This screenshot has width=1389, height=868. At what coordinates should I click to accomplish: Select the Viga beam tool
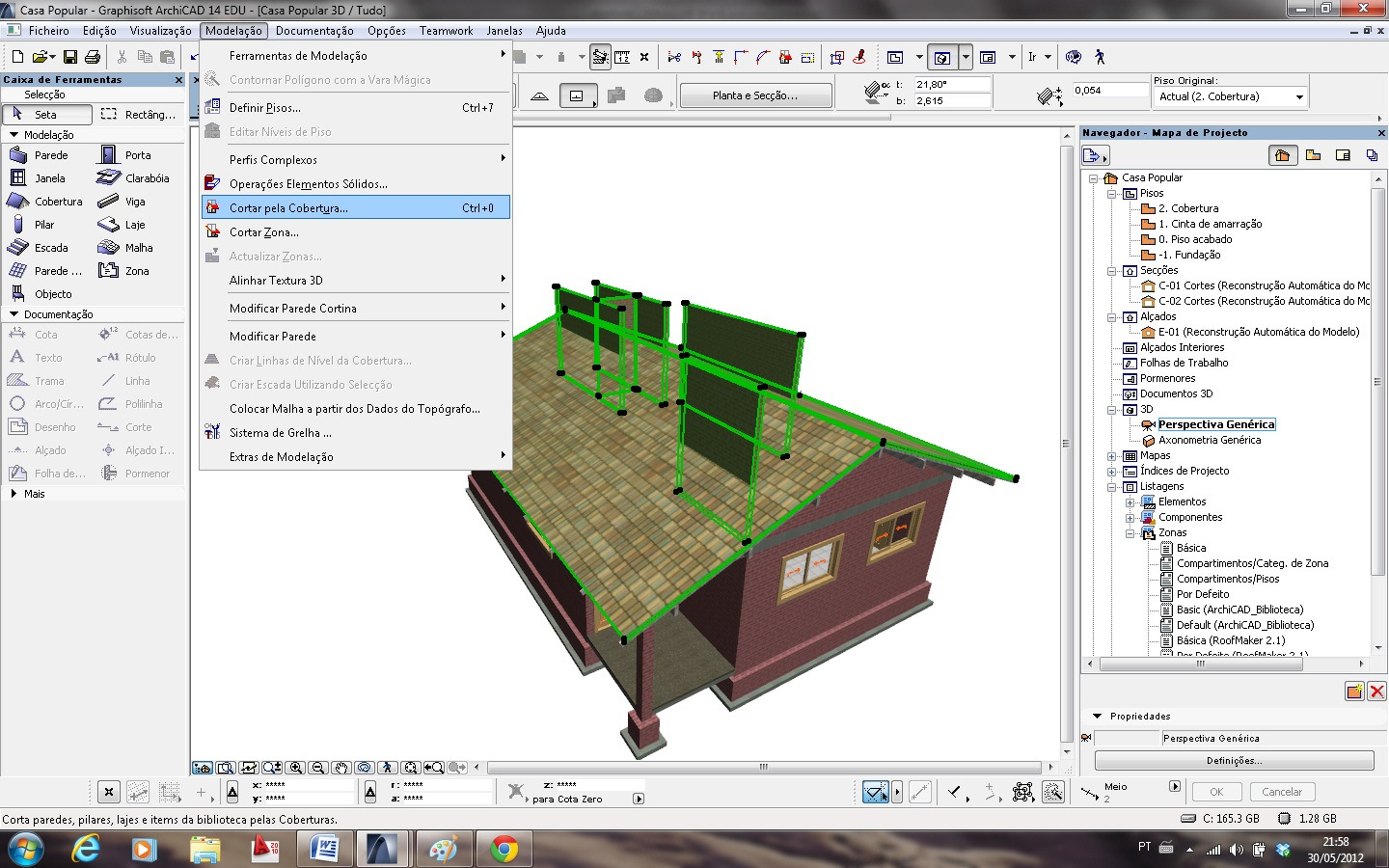tap(137, 201)
